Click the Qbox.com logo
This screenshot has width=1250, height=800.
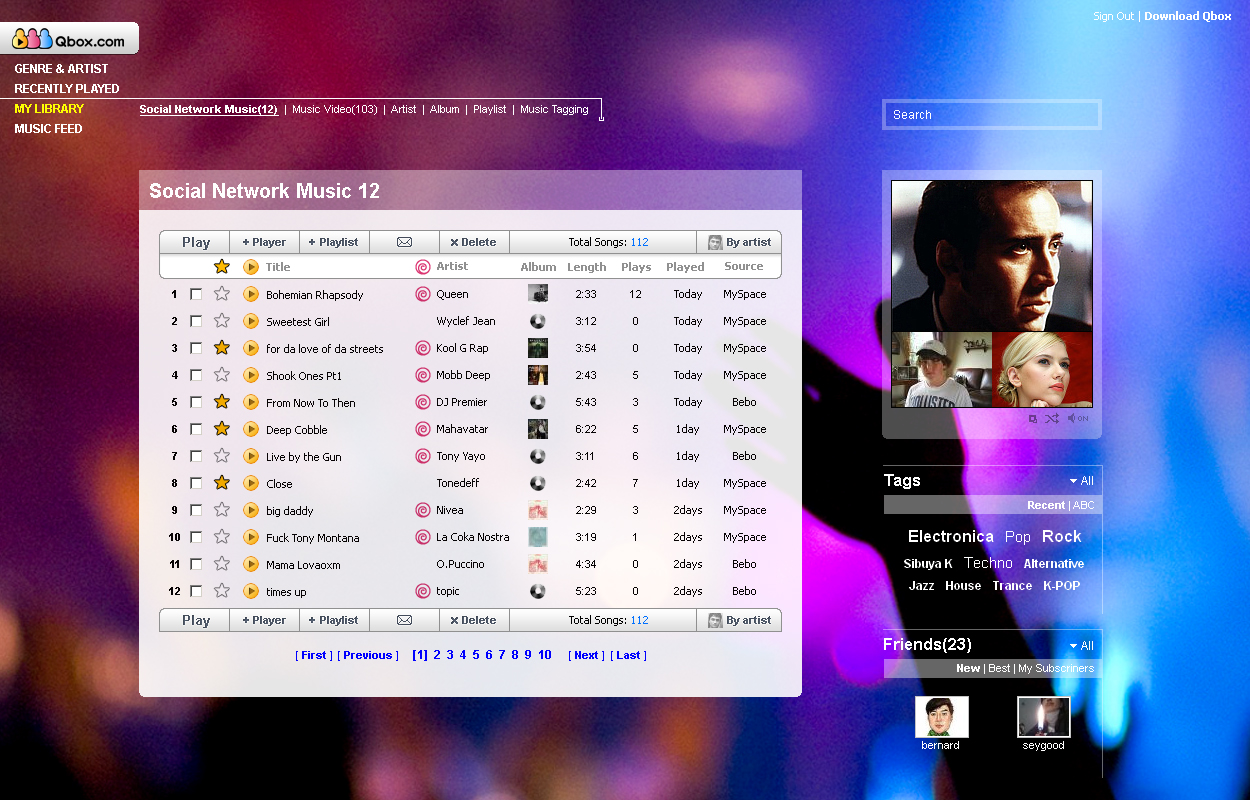(x=69, y=39)
